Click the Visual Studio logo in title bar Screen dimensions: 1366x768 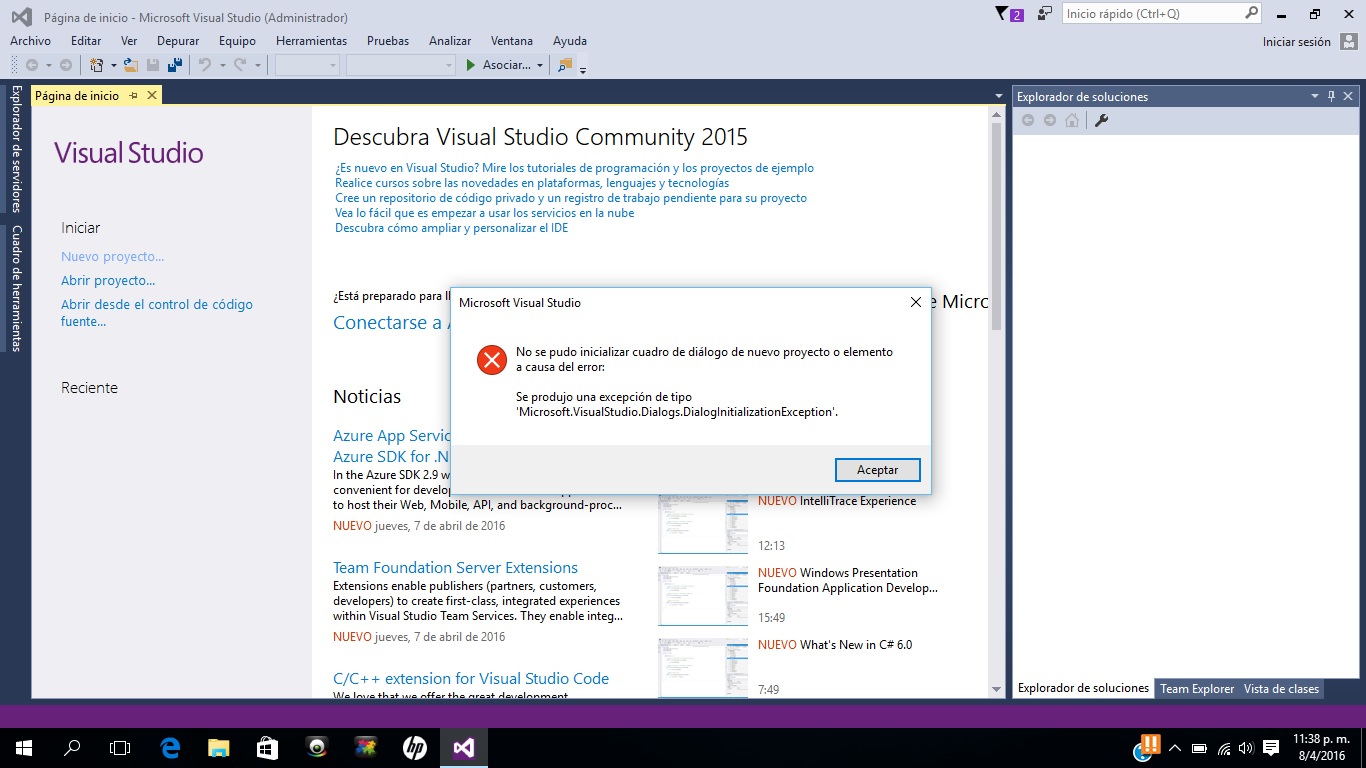tap(21, 17)
